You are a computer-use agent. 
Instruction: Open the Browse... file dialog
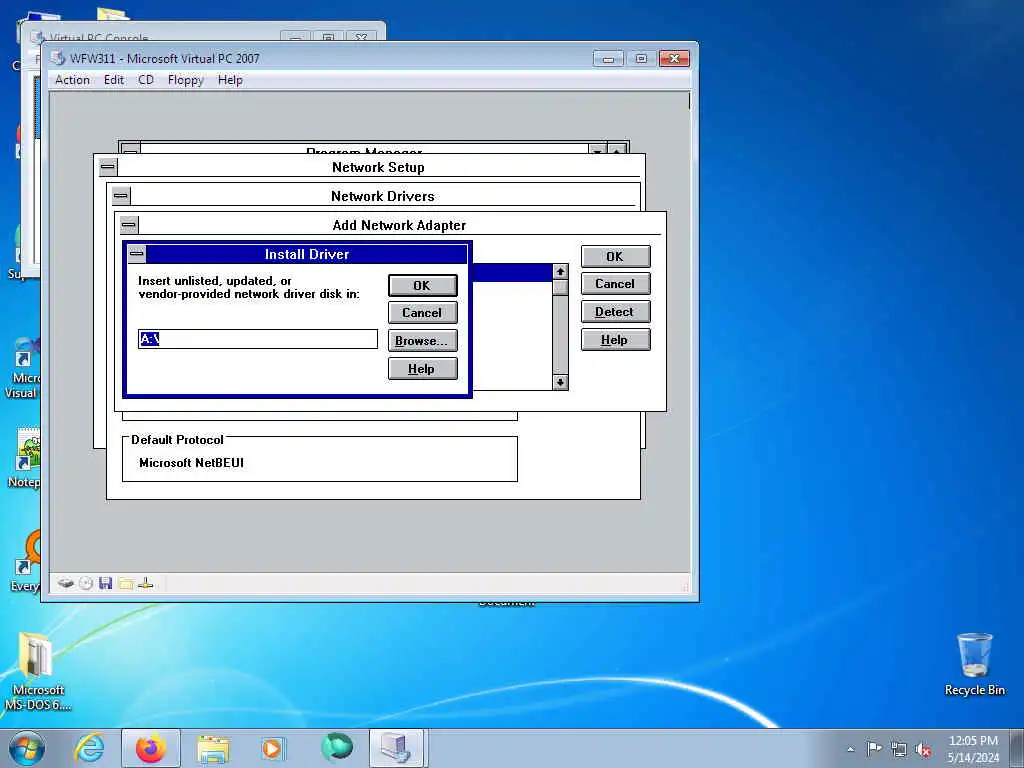(423, 341)
